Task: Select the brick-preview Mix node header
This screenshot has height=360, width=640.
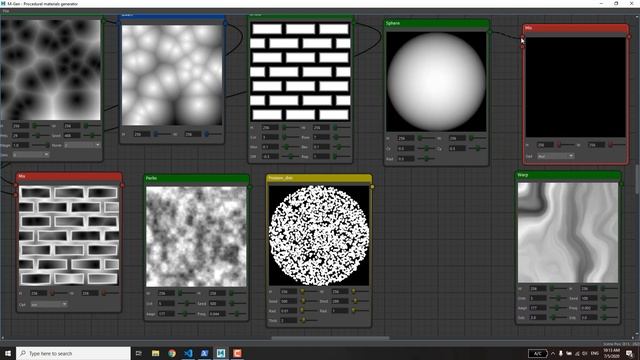Action: pos(69,176)
